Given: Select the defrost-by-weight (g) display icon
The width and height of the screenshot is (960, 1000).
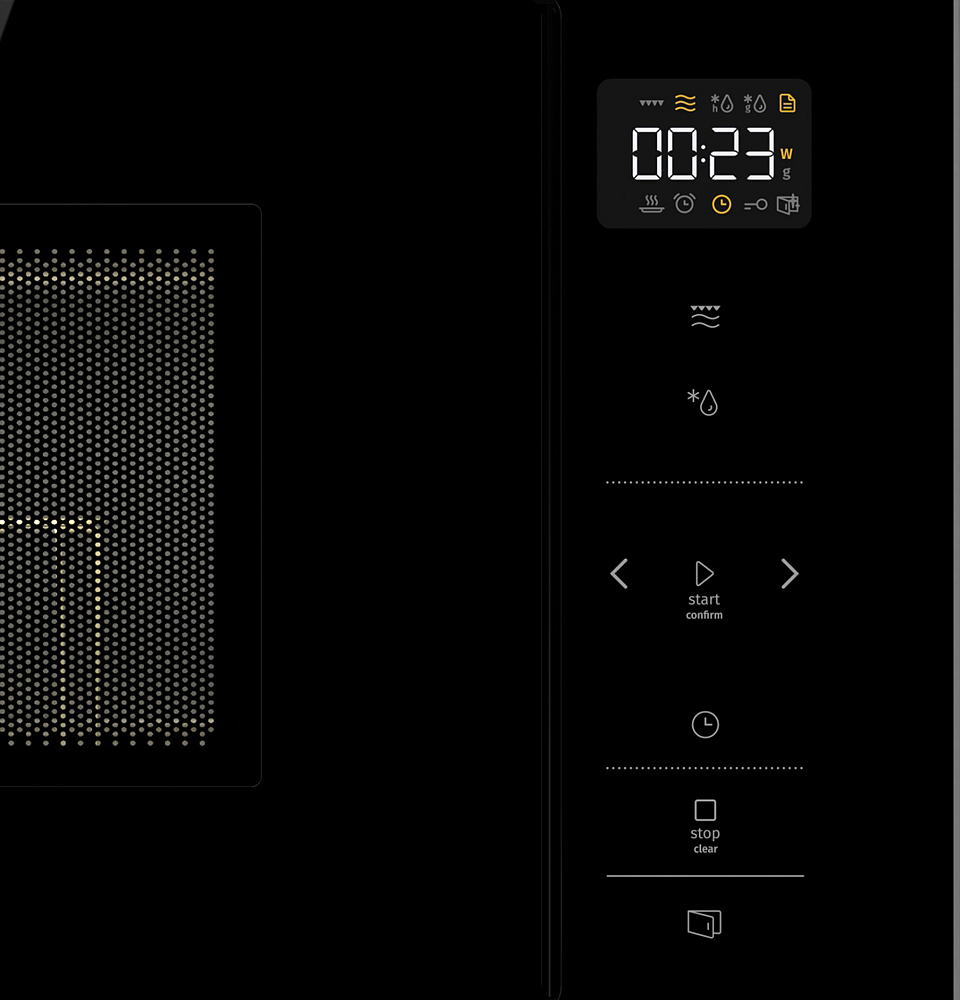Looking at the screenshot, I should point(754,103).
